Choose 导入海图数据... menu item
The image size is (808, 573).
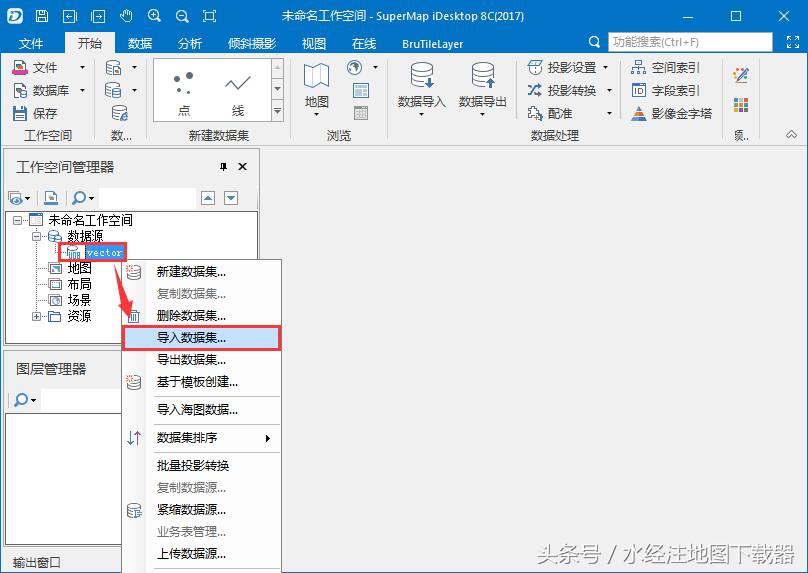click(202, 410)
